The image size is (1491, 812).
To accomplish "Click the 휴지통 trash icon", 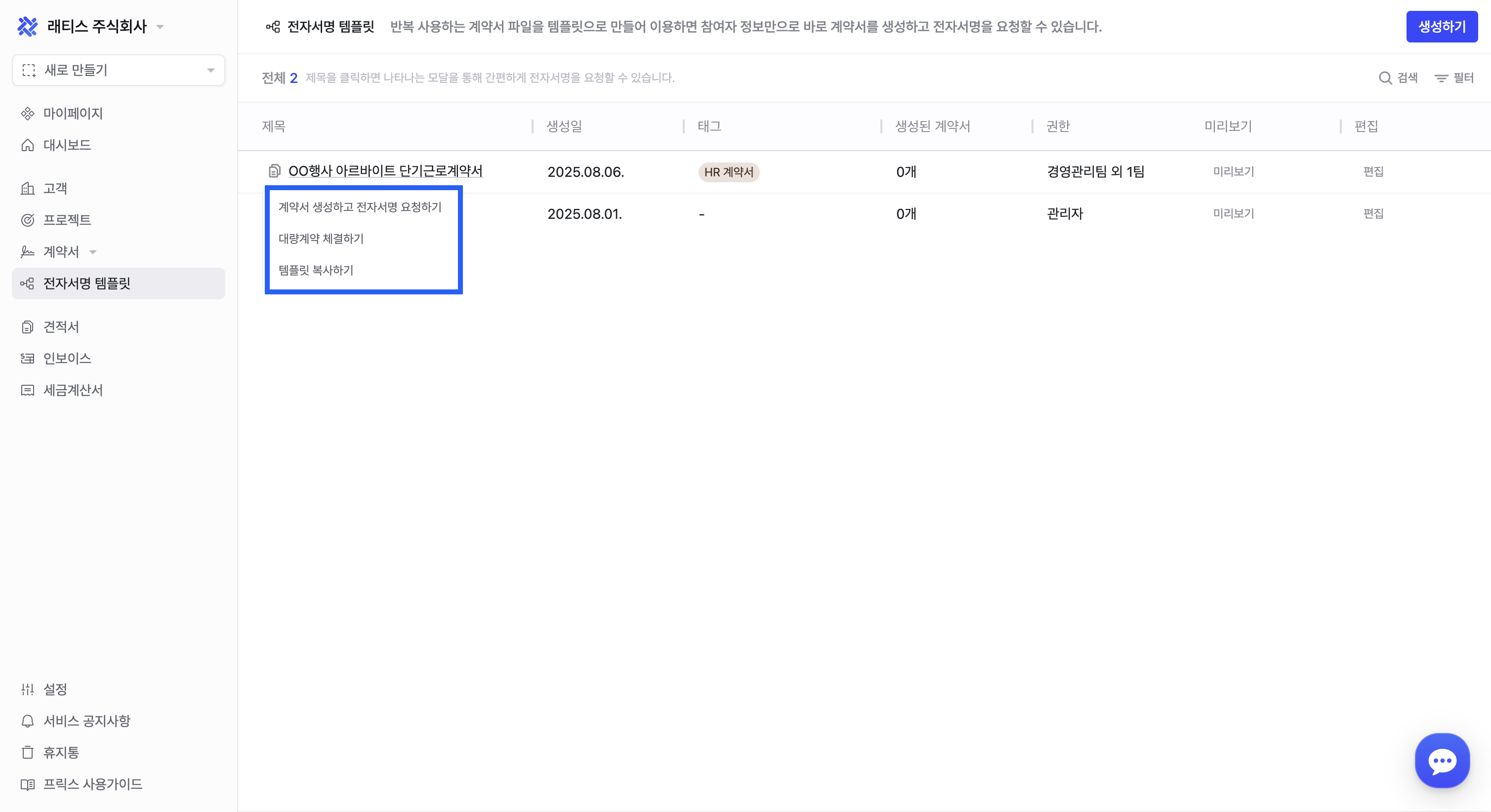I will point(27,752).
